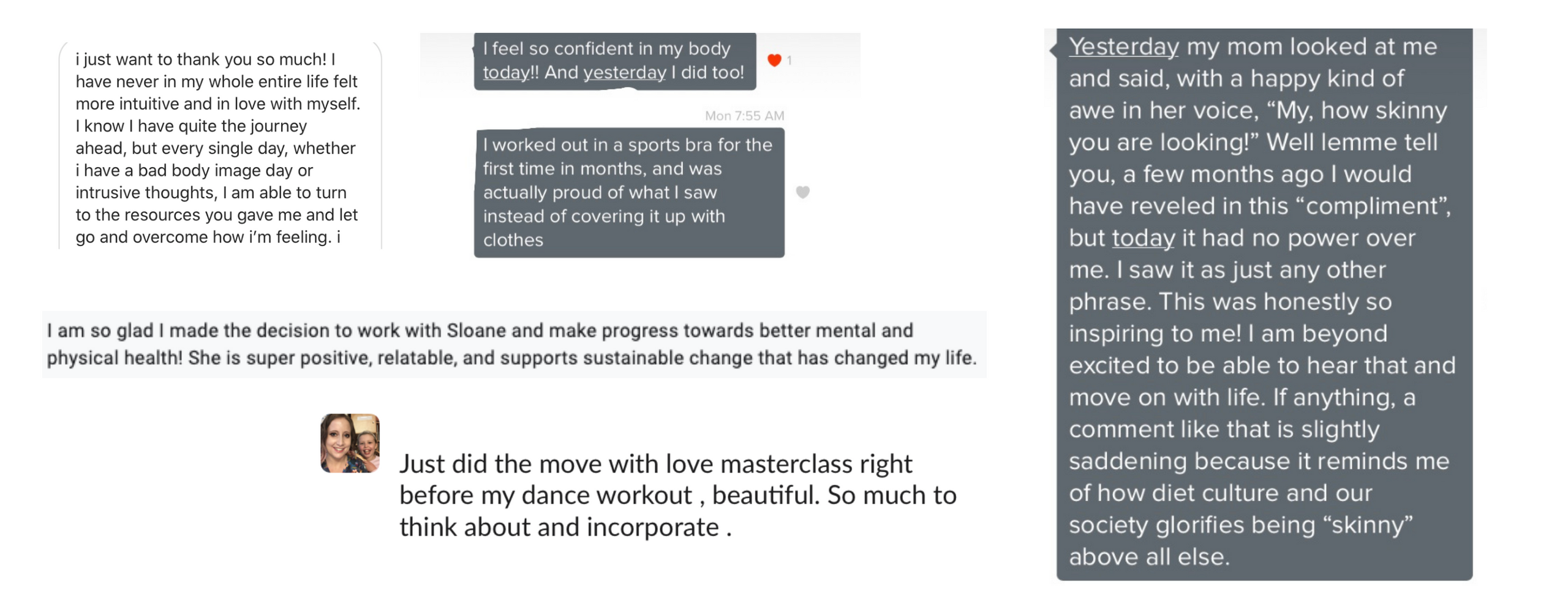This screenshot has width=1568, height=597.
Task: Open the profile photo of woman and child
Action: click(350, 443)
